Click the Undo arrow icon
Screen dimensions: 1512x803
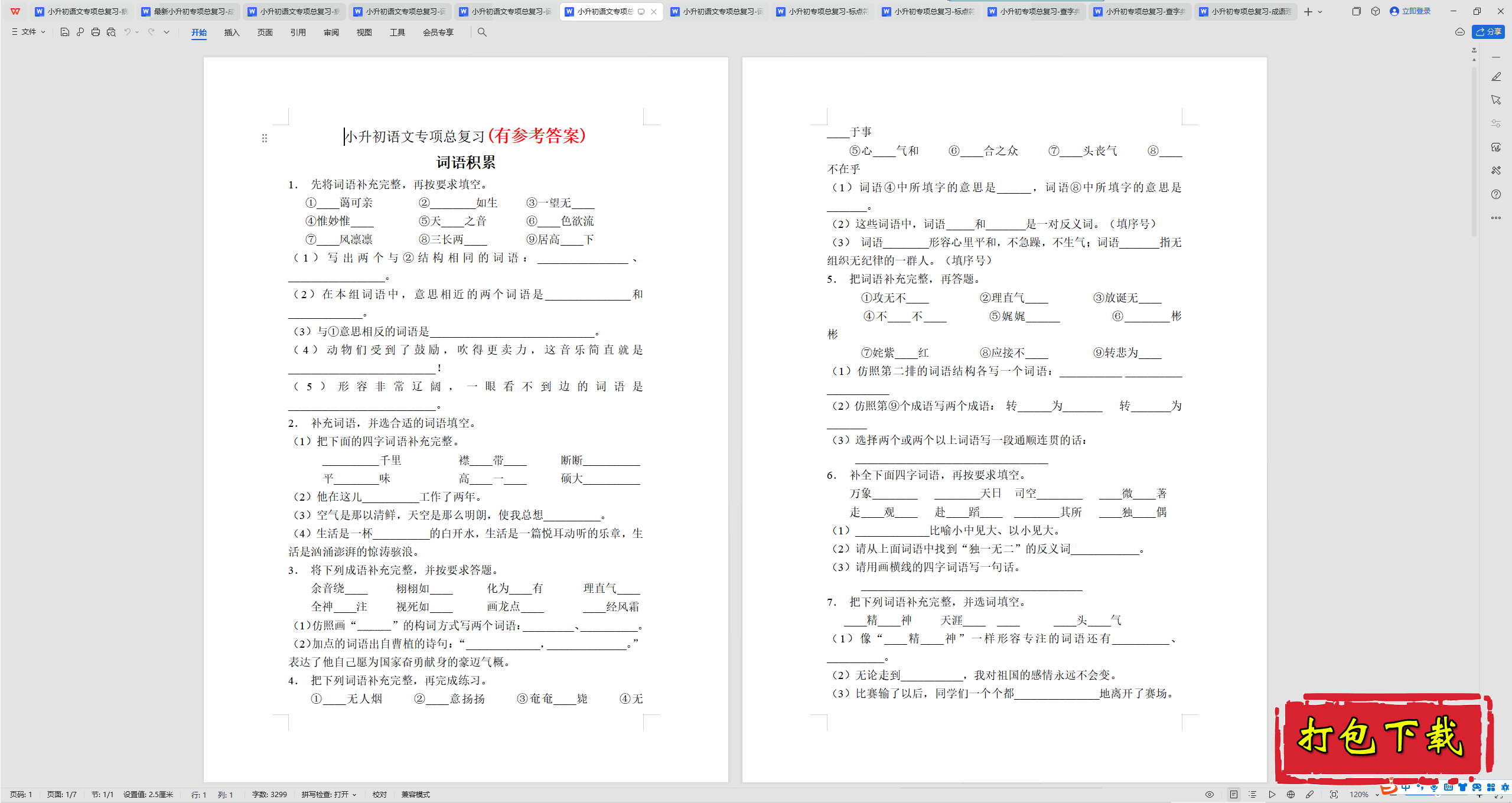point(127,32)
